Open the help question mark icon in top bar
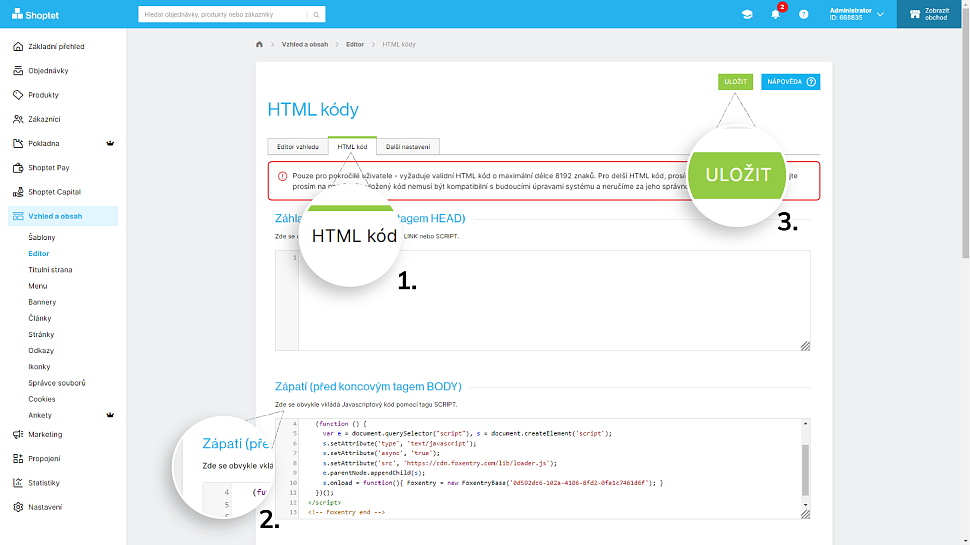The width and height of the screenshot is (970, 545). pos(804,14)
